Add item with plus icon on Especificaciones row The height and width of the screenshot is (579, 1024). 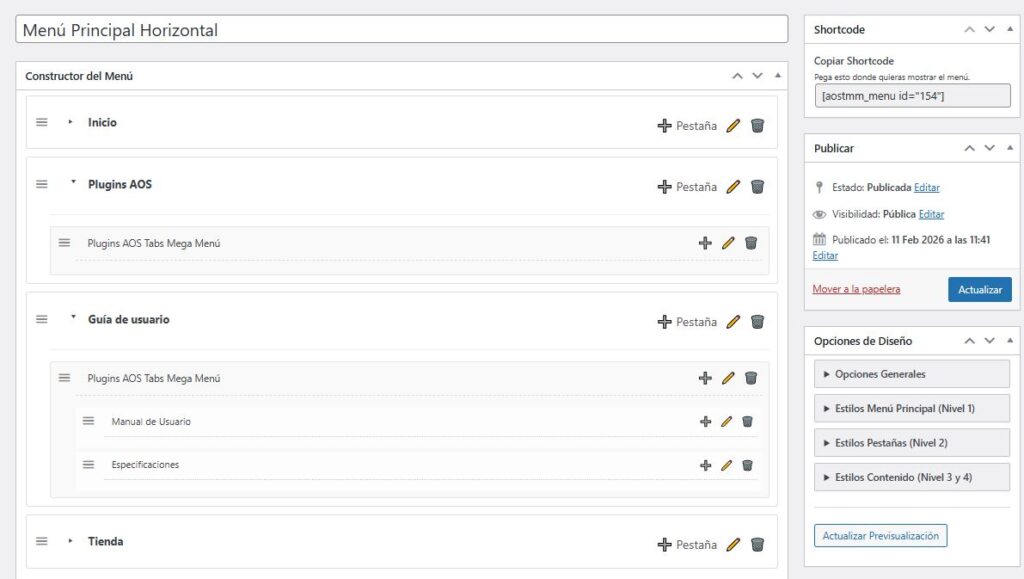coord(705,465)
